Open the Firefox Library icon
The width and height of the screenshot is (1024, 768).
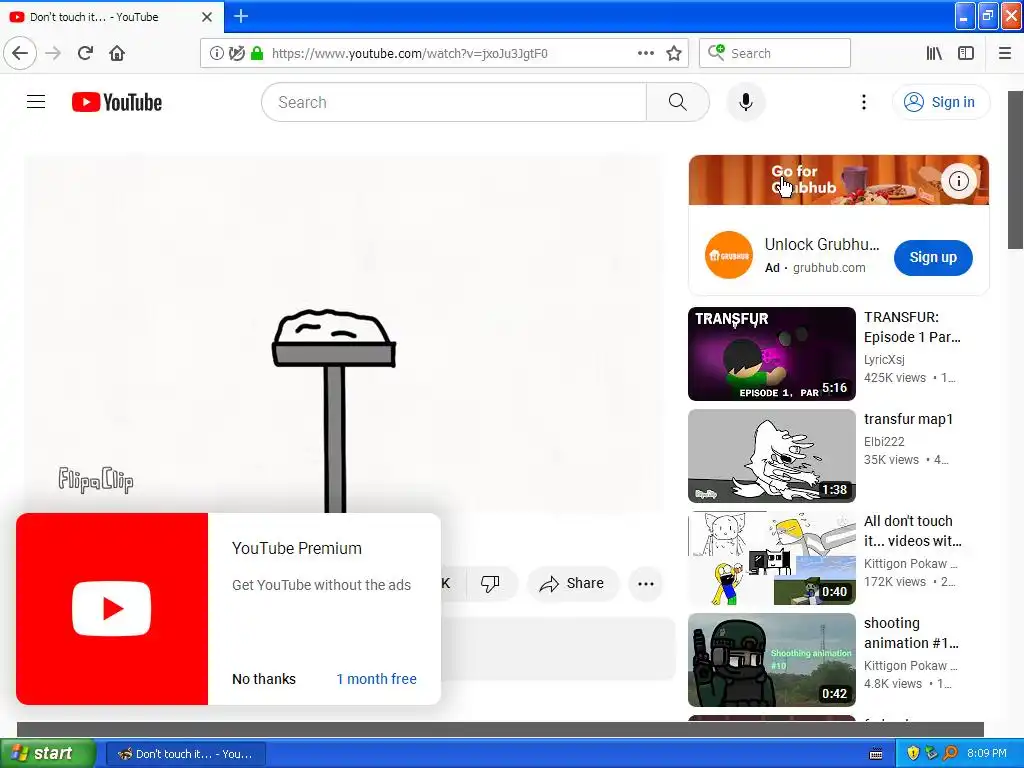(934, 53)
